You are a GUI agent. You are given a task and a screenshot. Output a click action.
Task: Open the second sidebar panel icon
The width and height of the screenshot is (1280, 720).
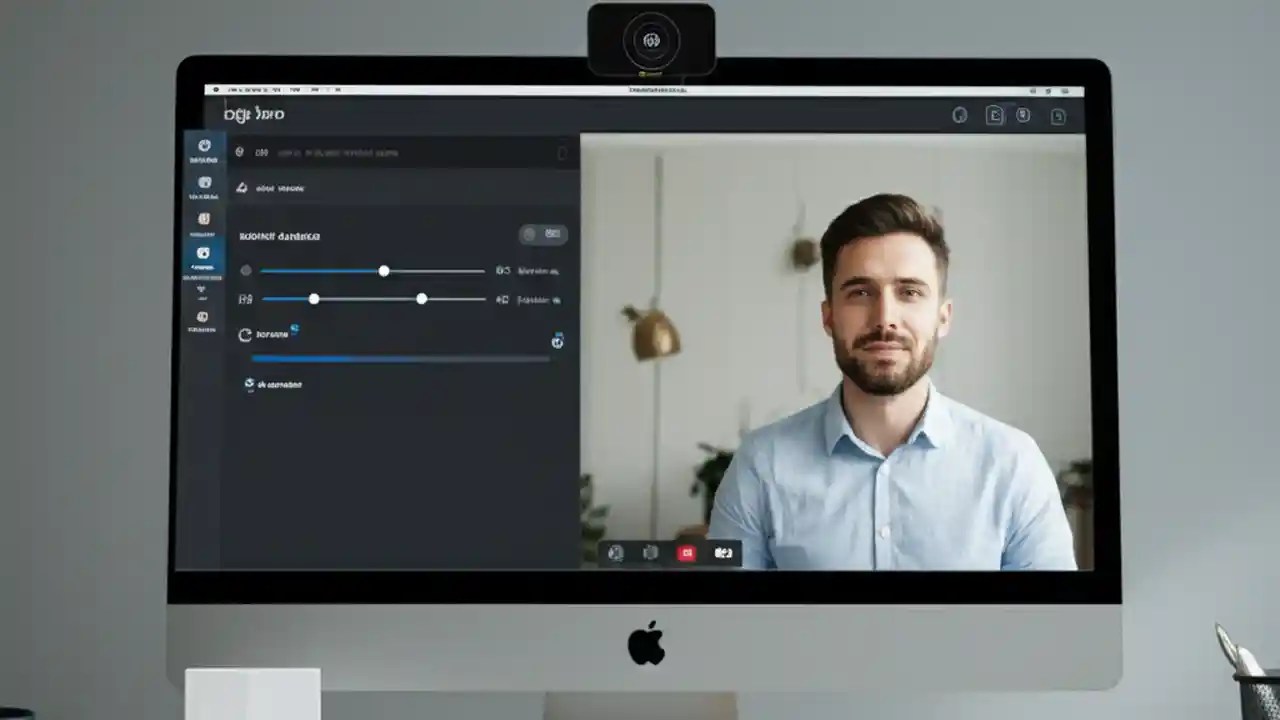204,183
